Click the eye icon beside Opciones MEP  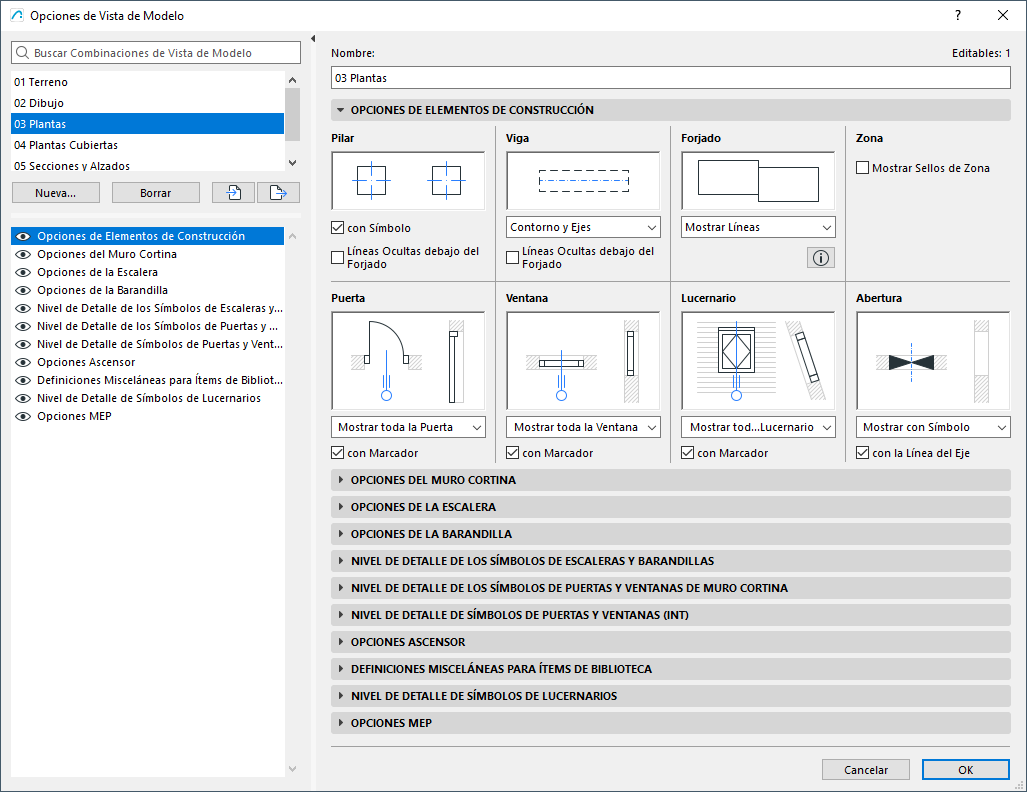pos(22,416)
